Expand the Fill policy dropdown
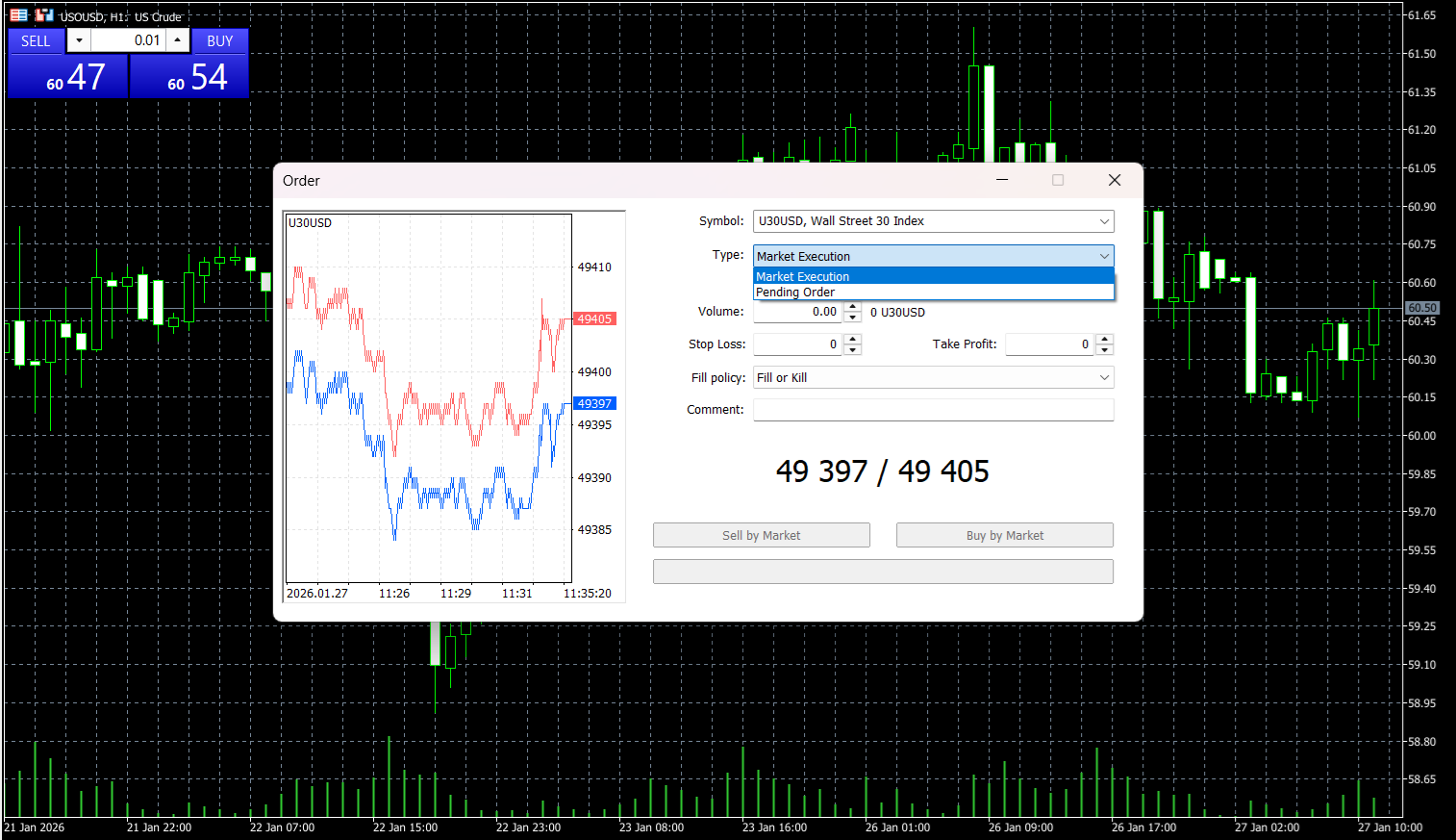1456x840 pixels. tap(933, 377)
